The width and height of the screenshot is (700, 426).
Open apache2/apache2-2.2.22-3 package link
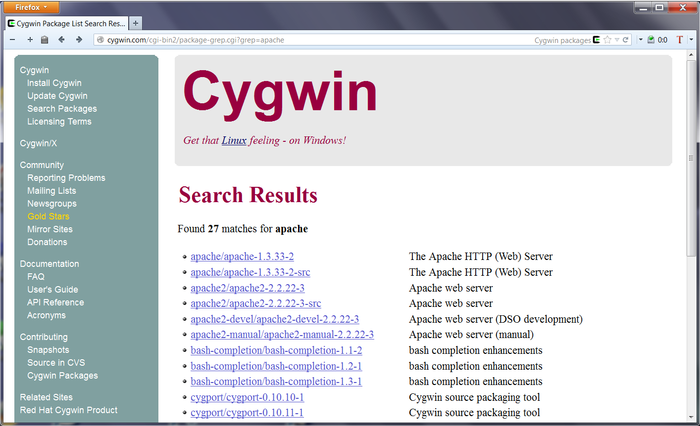(x=247, y=288)
